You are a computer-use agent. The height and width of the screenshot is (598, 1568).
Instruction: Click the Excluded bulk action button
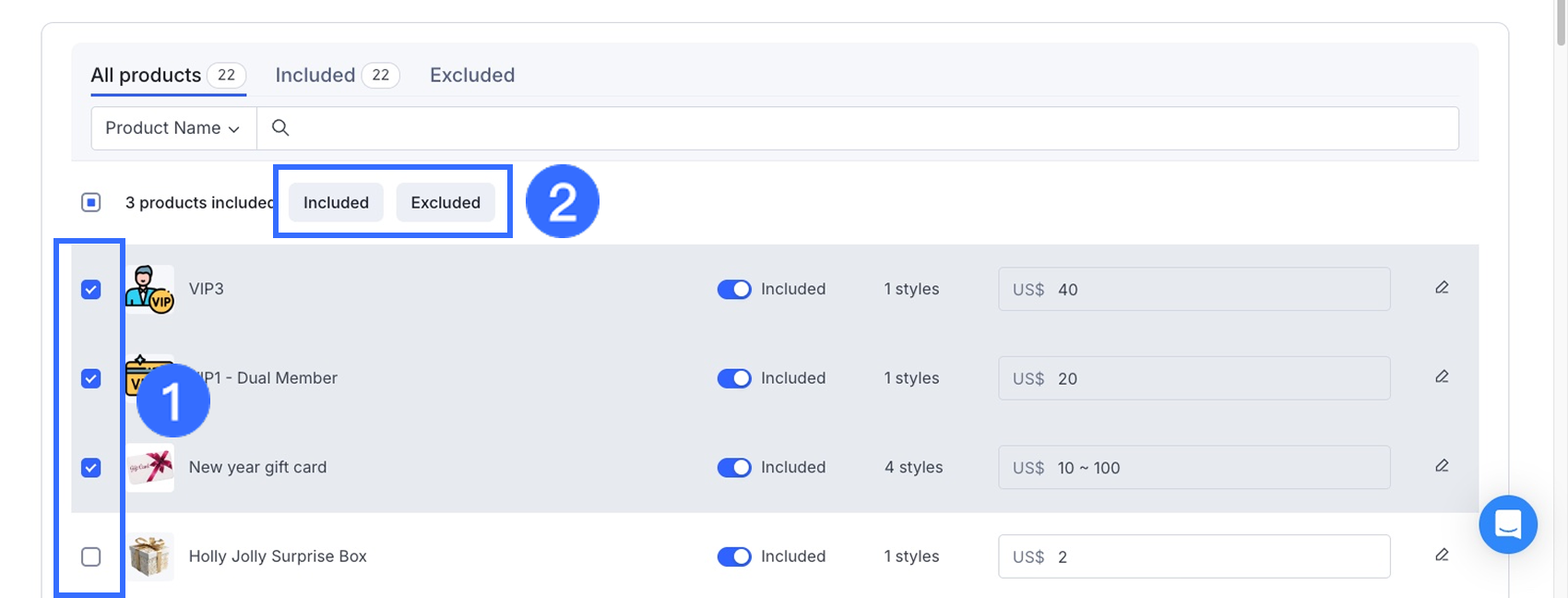[x=445, y=203]
